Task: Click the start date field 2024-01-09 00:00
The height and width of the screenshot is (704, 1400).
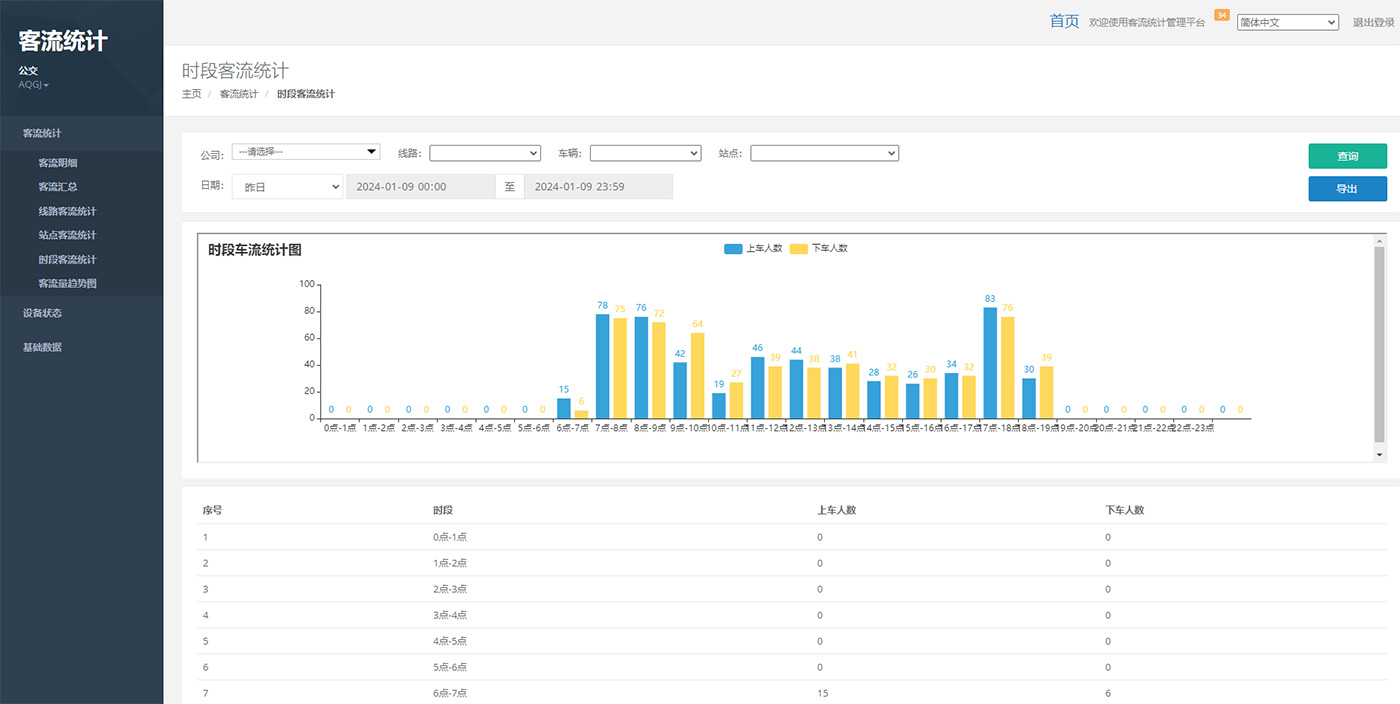Action: pos(420,187)
